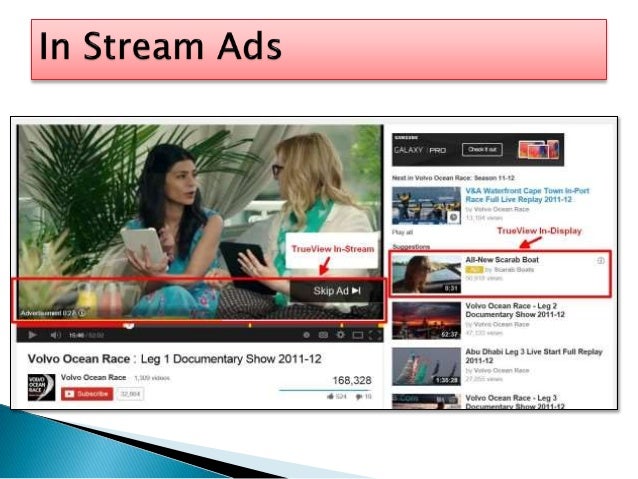Viewport: 638px width, 479px height.
Task: Open the Leg 2 Documentary sunset thumbnail
Action: coord(426,320)
